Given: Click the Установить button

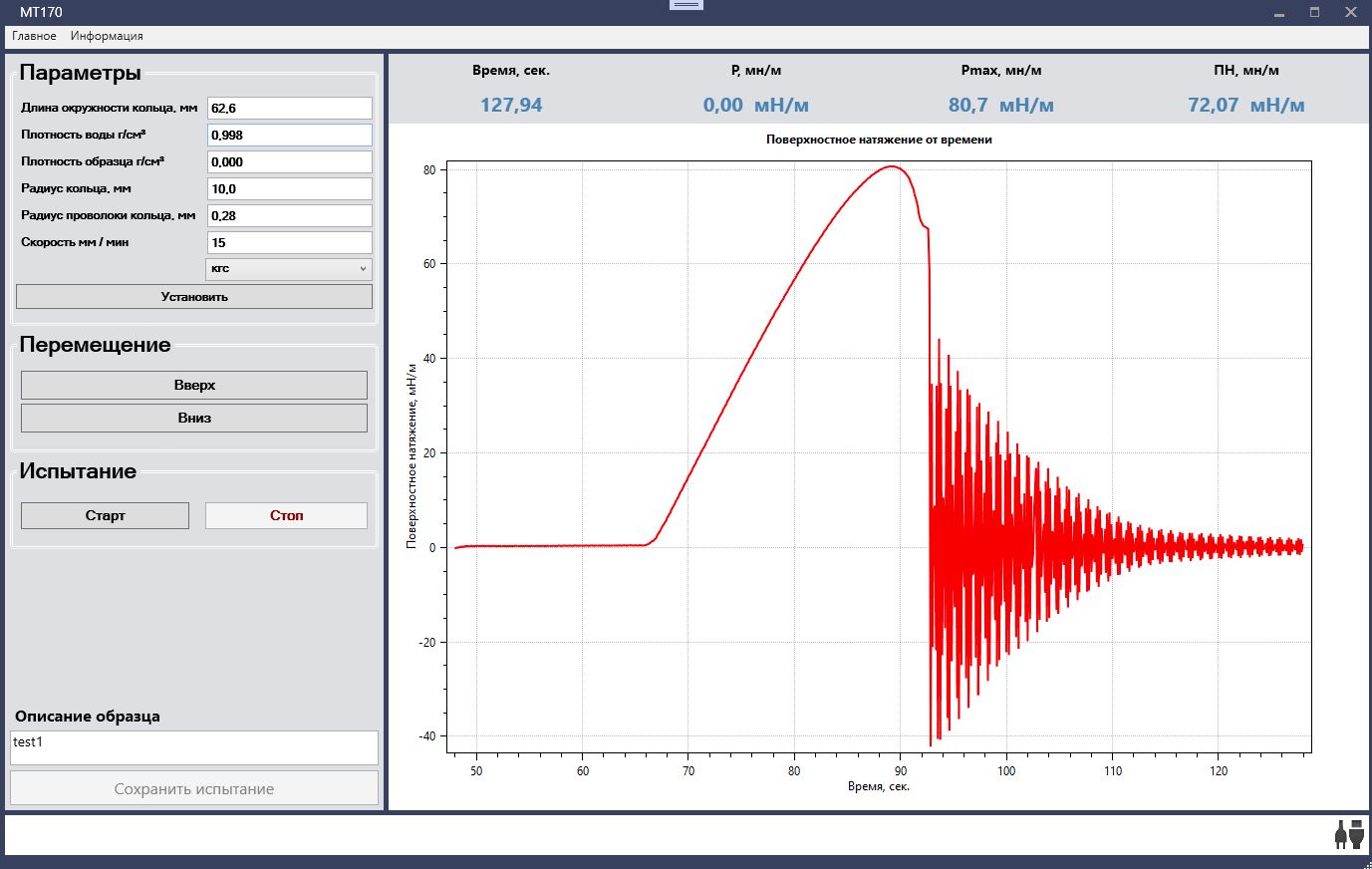Looking at the screenshot, I should [x=194, y=297].
